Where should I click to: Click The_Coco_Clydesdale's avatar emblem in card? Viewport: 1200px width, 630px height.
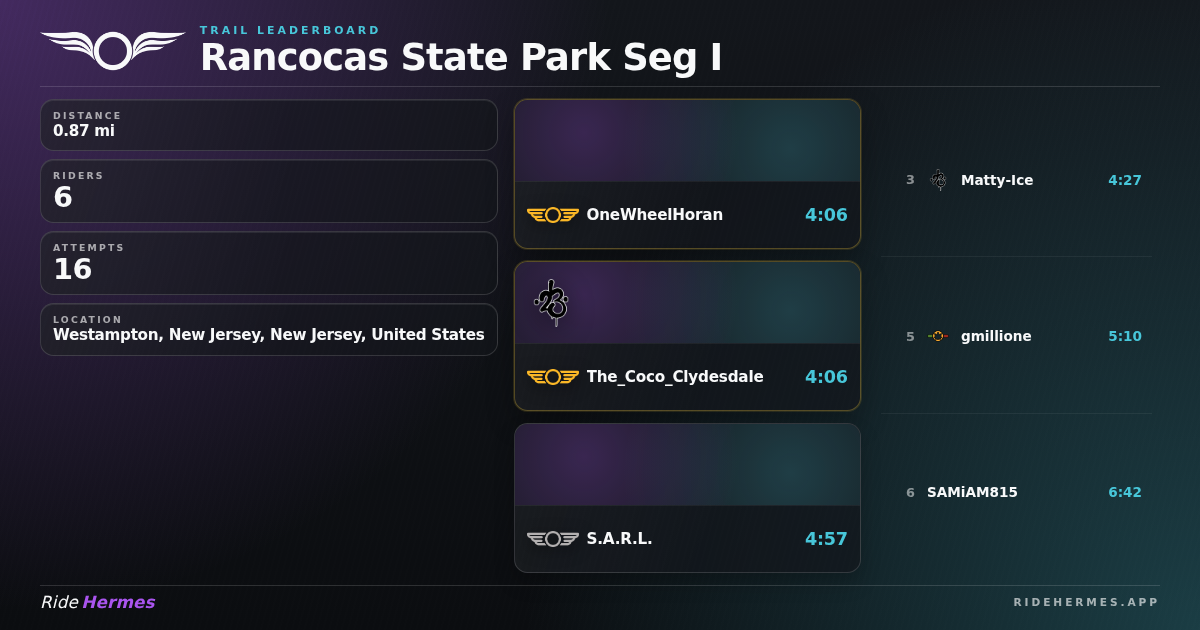(x=551, y=302)
